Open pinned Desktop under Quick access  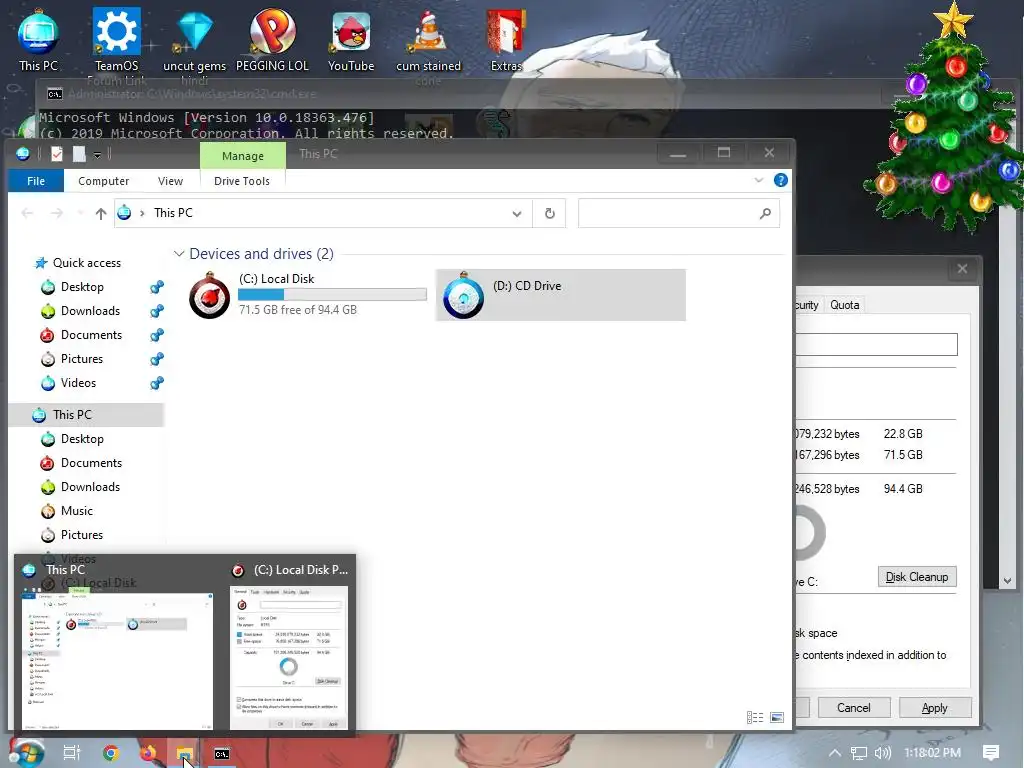point(82,287)
